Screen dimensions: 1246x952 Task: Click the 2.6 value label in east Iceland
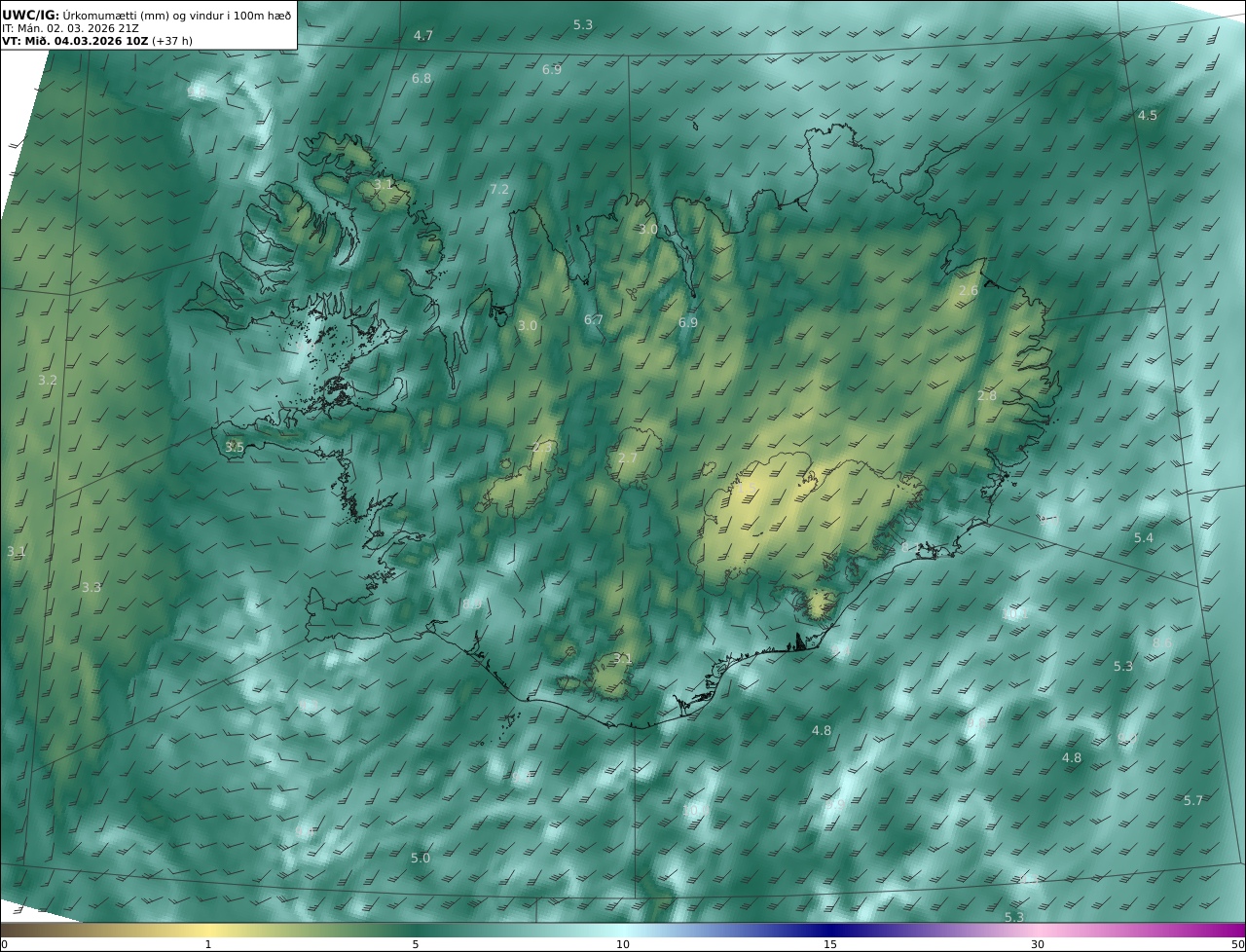point(969,291)
